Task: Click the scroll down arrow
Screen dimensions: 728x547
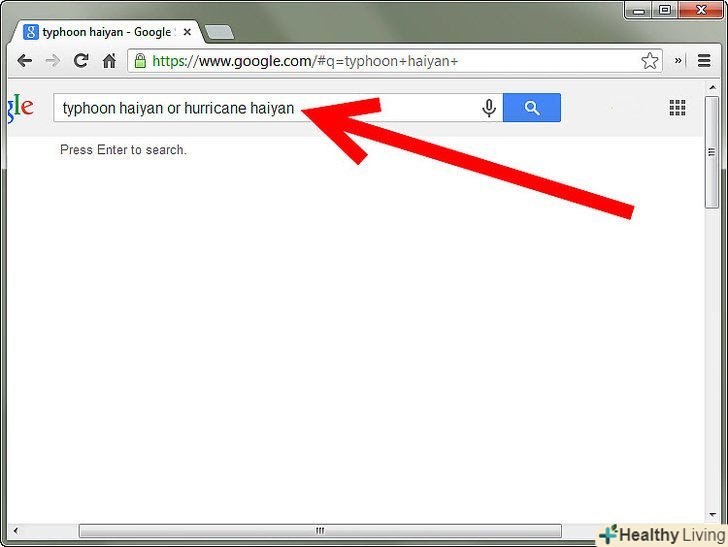Action: pos(712,514)
